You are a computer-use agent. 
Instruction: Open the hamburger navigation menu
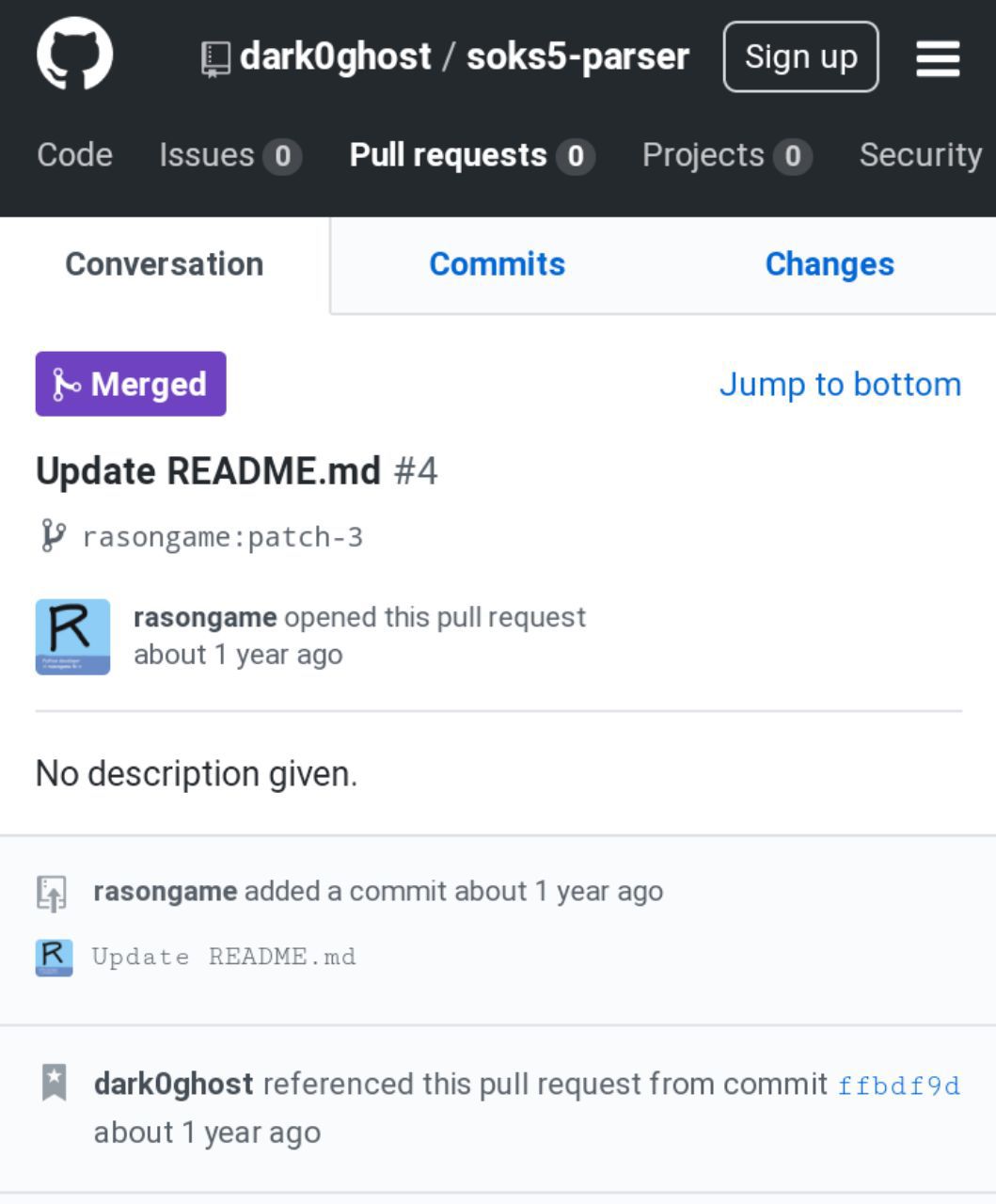click(x=938, y=58)
